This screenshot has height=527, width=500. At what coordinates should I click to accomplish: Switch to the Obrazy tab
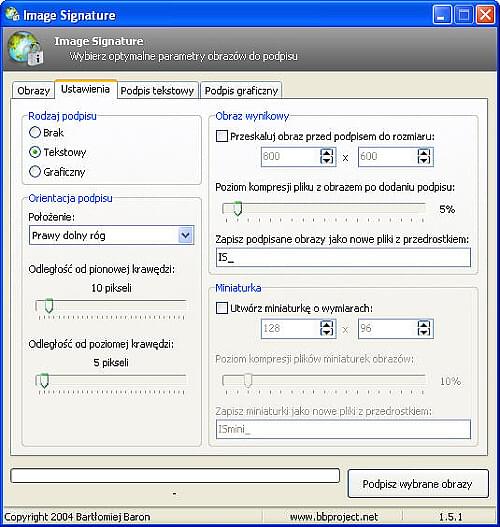pyautogui.click(x=33, y=91)
